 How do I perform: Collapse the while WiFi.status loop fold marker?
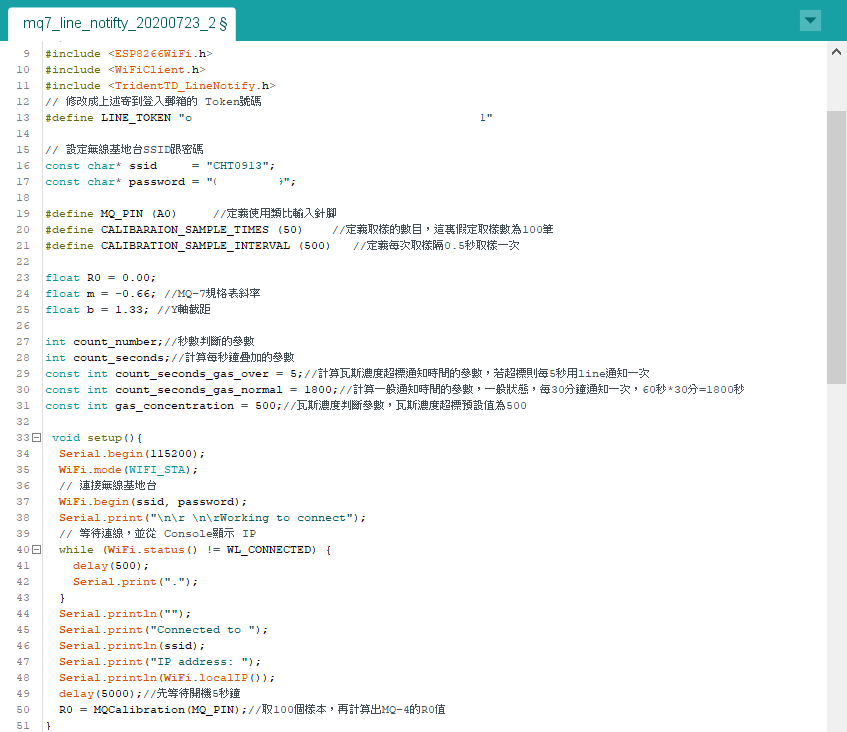(x=36, y=550)
